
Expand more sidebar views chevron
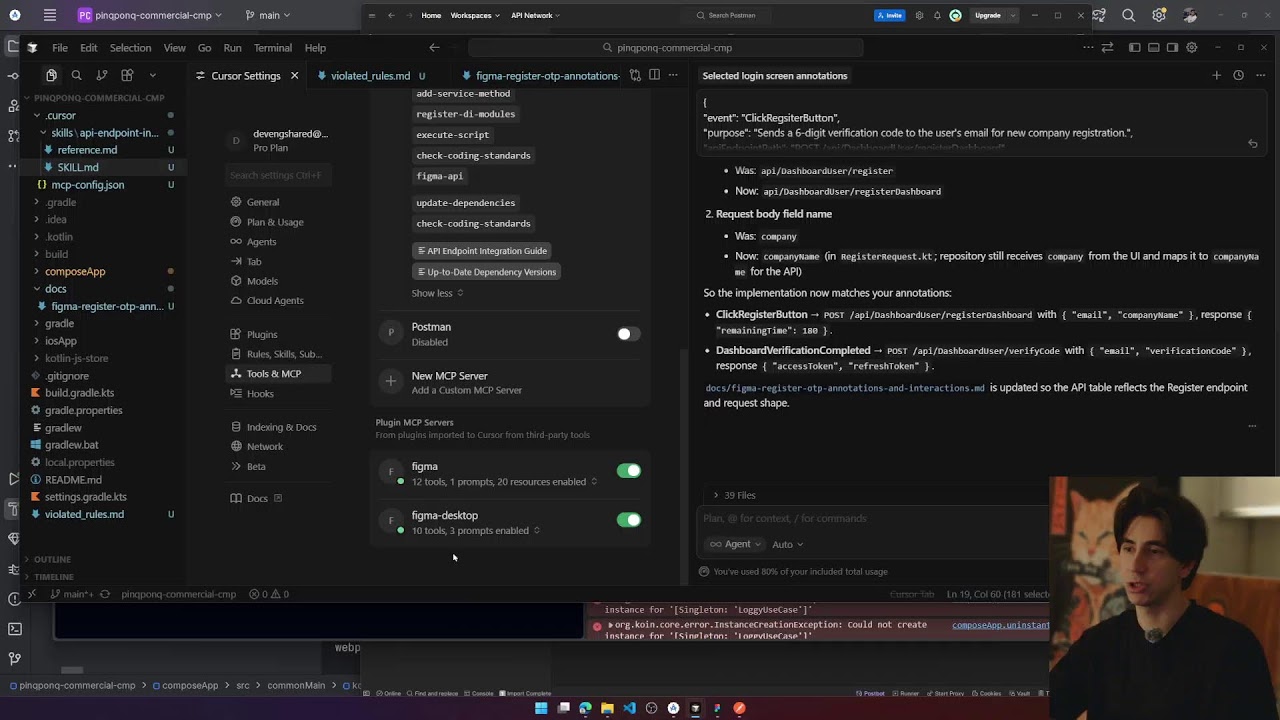pyautogui.click(x=152, y=75)
